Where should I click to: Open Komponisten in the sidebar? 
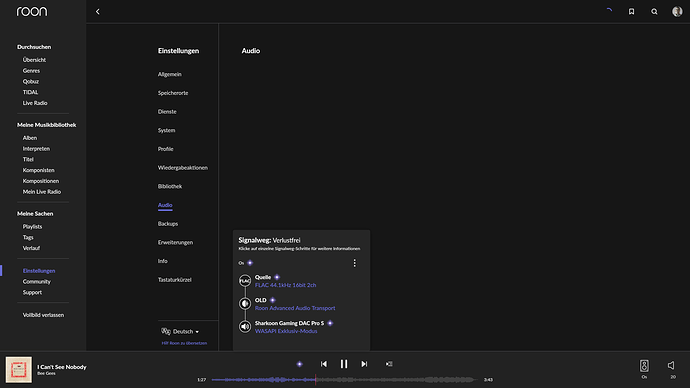pyautogui.click(x=39, y=170)
